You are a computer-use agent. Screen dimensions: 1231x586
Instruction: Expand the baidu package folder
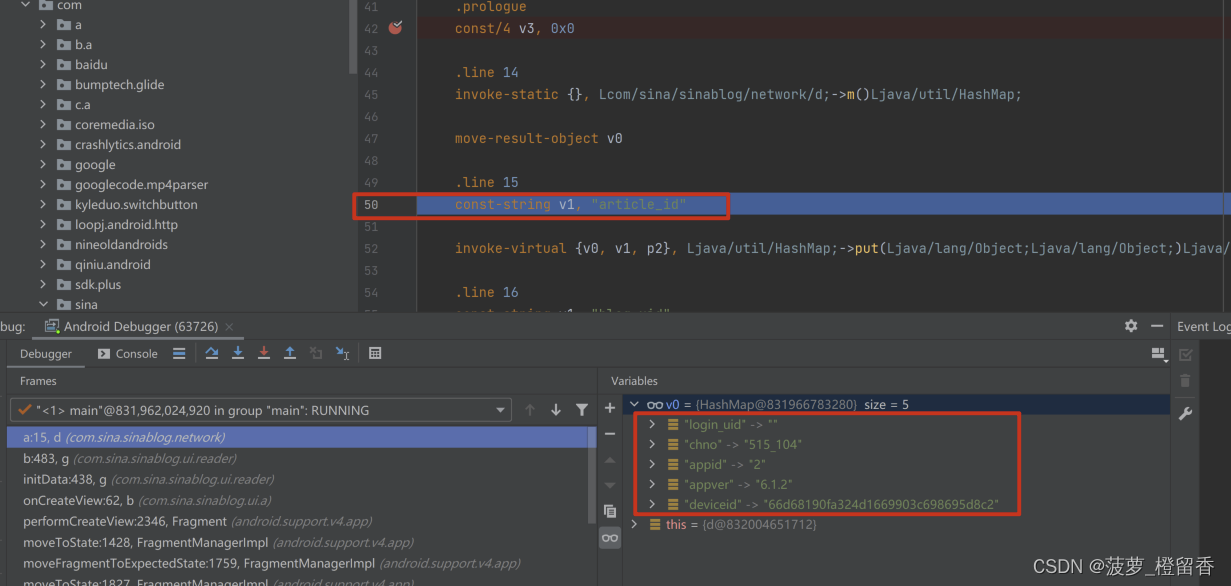(x=43, y=64)
